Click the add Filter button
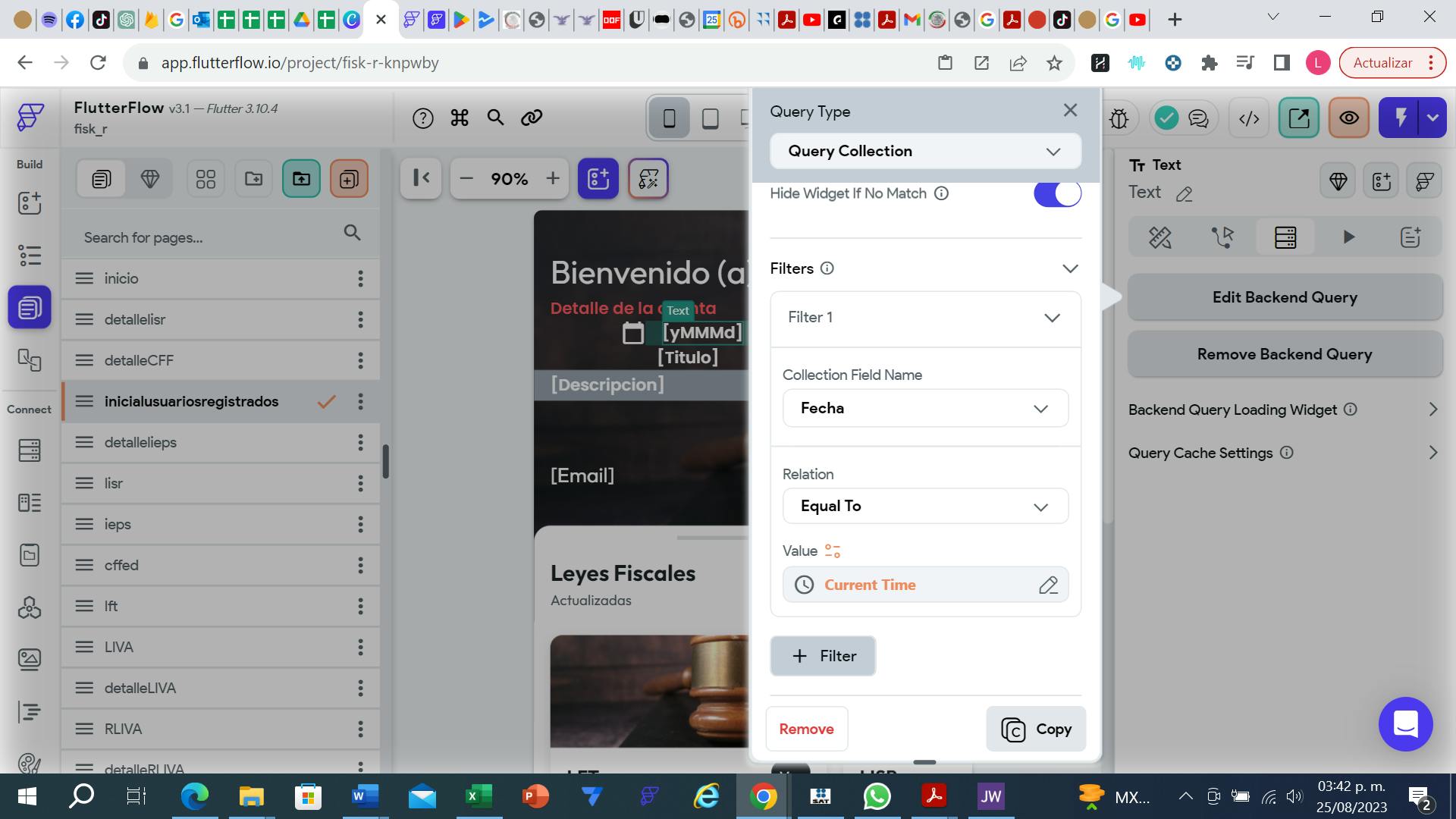 823,656
